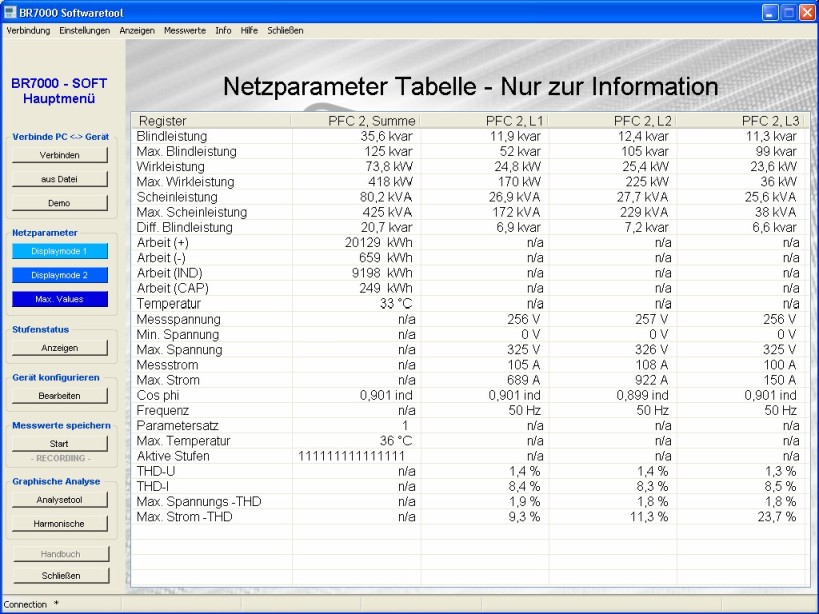Click the BR7000 Softwaretool title bar icon
The height and width of the screenshot is (614, 819).
point(10,12)
